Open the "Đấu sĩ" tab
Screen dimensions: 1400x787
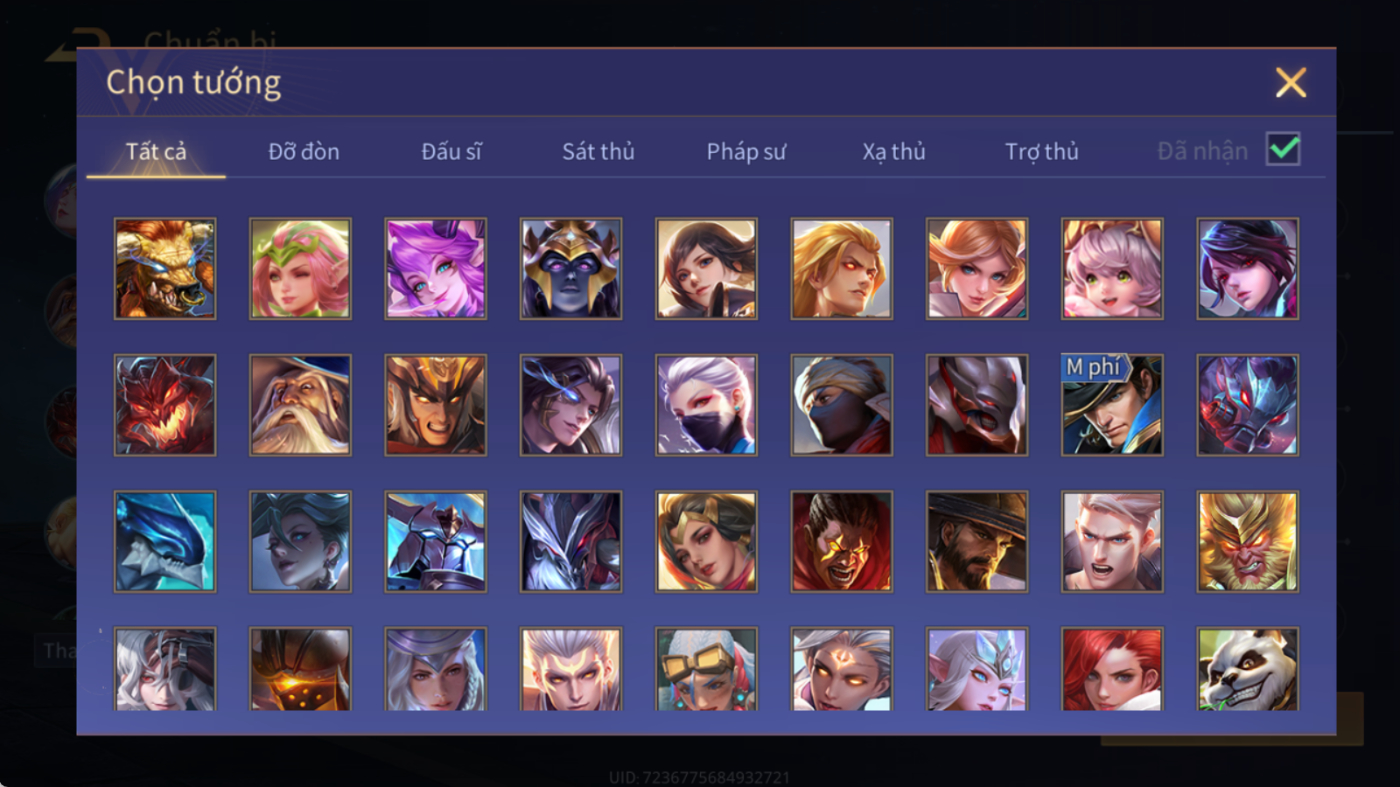pyautogui.click(x=451, y=152)
